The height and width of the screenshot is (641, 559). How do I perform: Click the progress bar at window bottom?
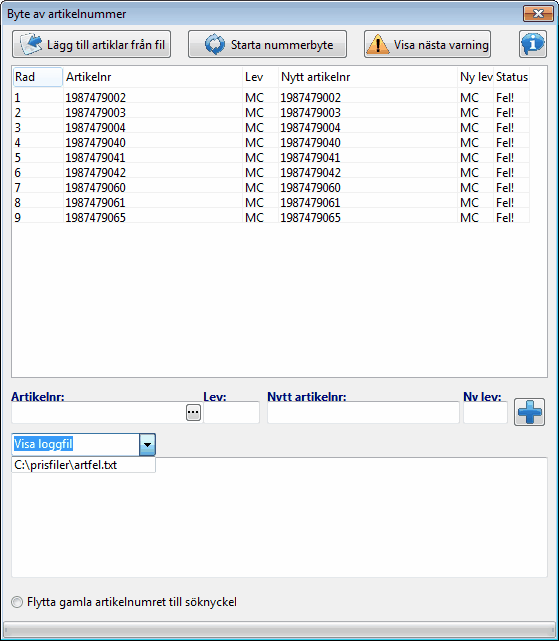[x=279, y=628]
